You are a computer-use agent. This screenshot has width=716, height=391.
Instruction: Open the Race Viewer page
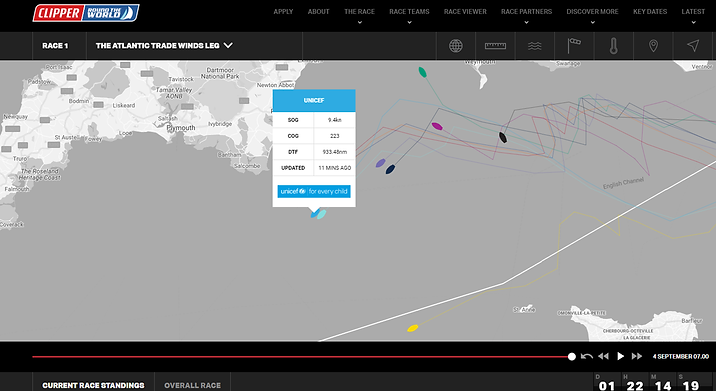click(x=465, y=11)
